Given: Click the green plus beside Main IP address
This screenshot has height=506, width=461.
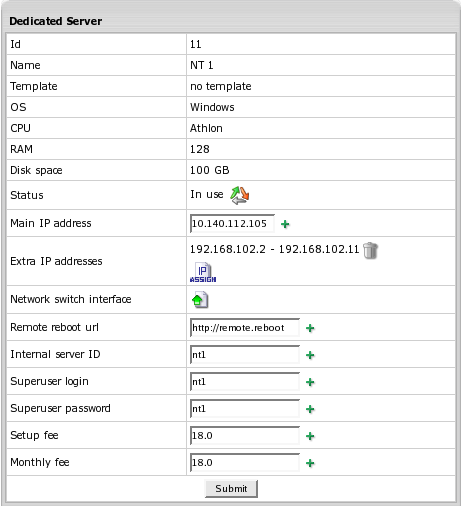Looking at the screenshot, I should pos(285,224).
